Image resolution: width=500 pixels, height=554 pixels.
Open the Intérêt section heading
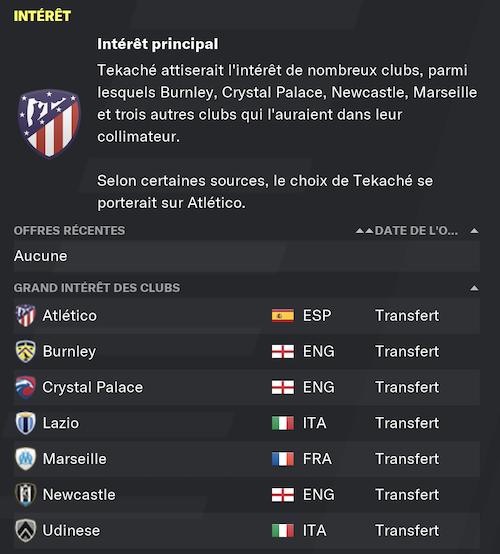42,16
